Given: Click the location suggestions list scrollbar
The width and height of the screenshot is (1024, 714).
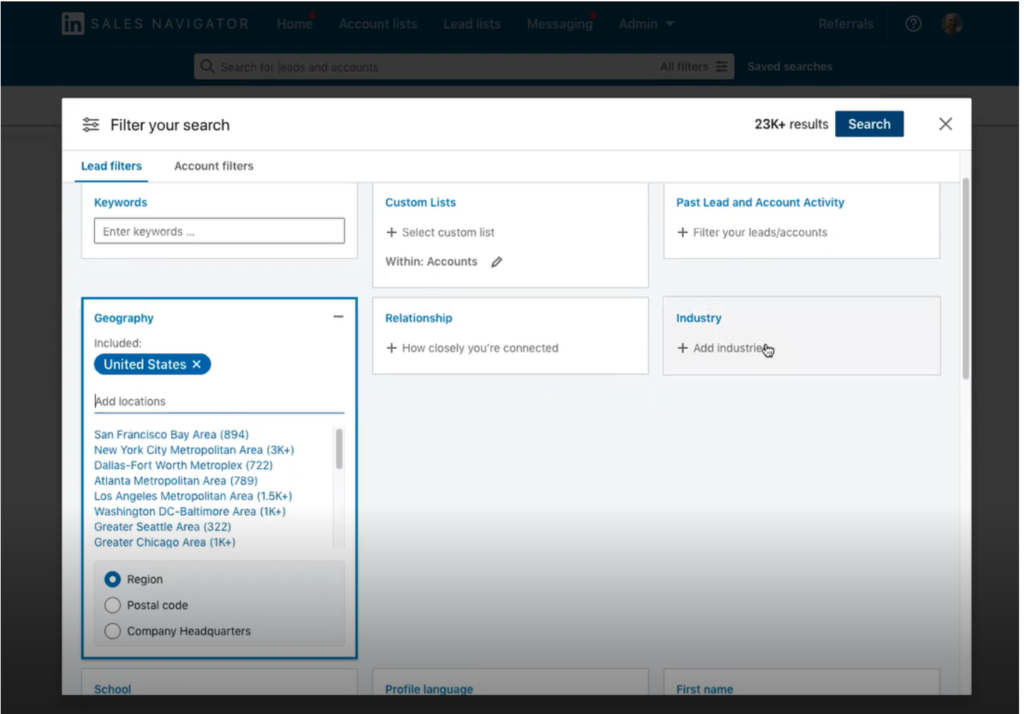Looking at the screenshot, I should click(x=339, y=449).
